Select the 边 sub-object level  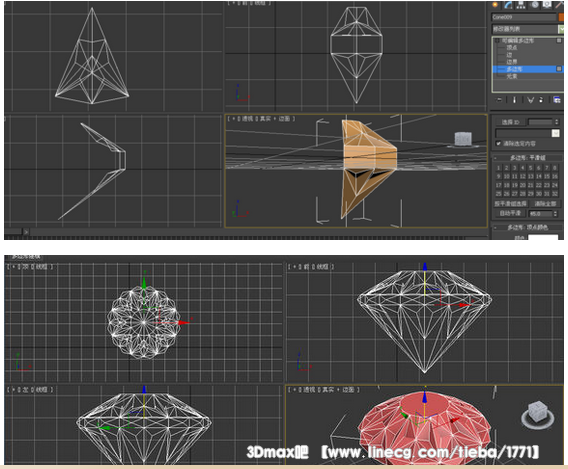509,55
